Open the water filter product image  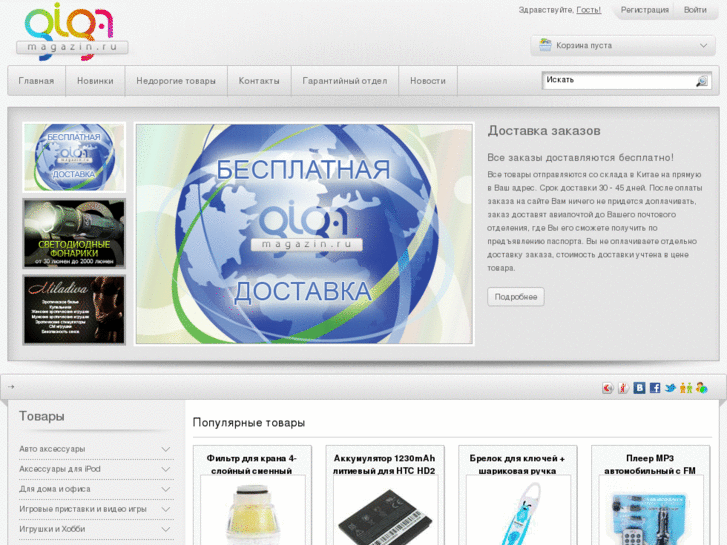(x=253, y=510)
